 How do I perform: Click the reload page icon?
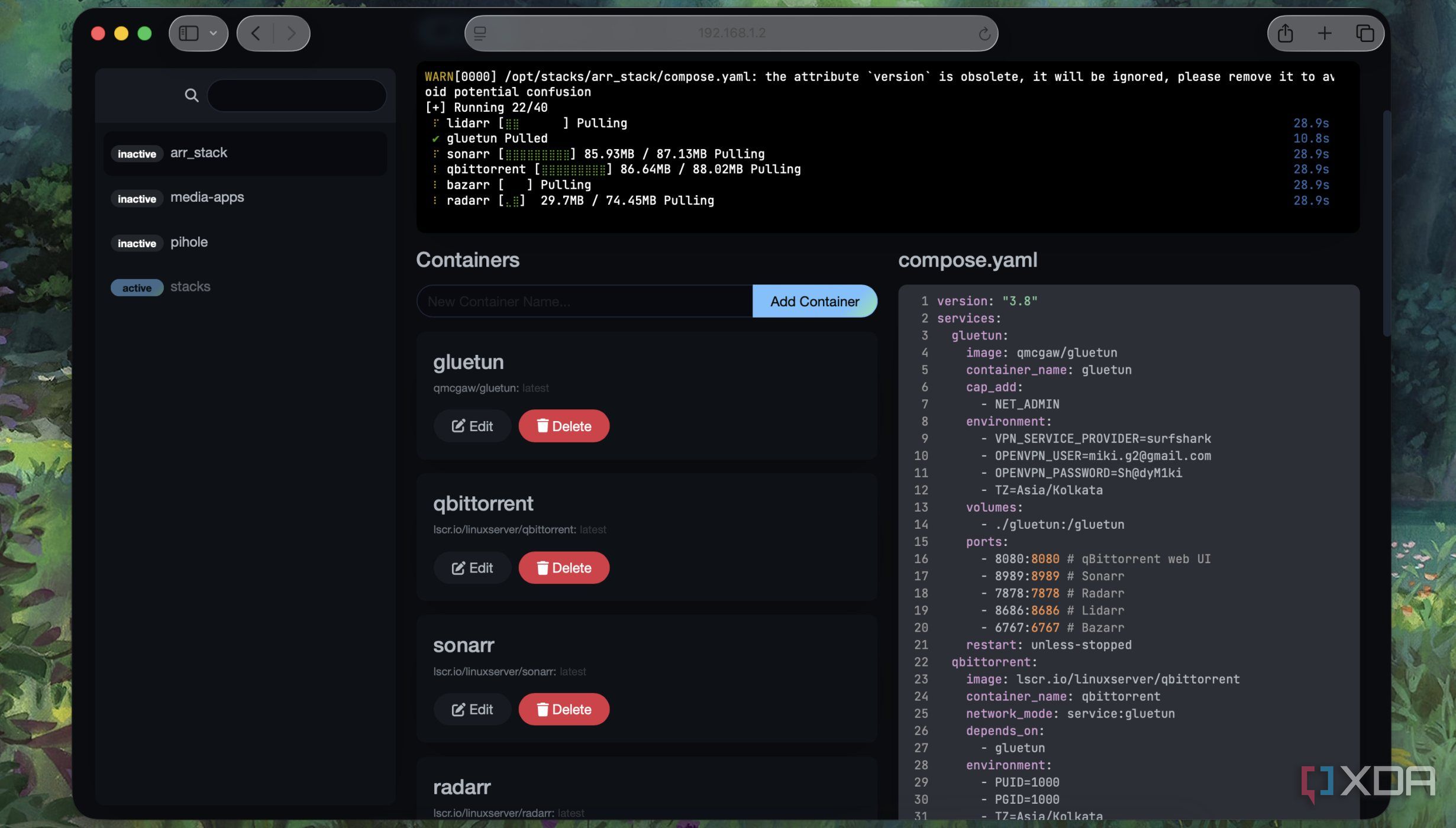tap(984, 34)
